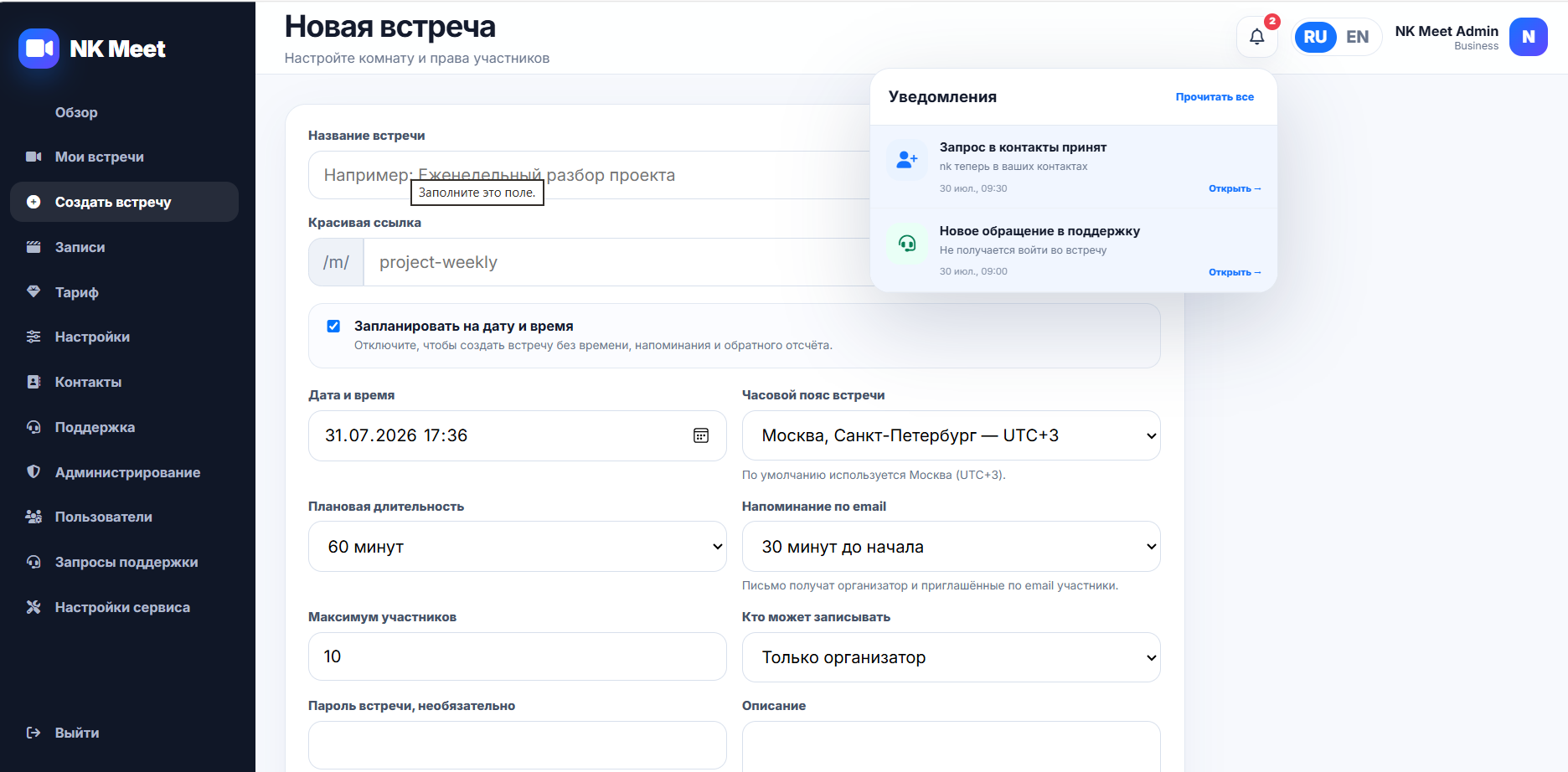The height and width of the screenshot is (772, 1568).
Task: Click the Максимум участников field
Action: (517, 656)
